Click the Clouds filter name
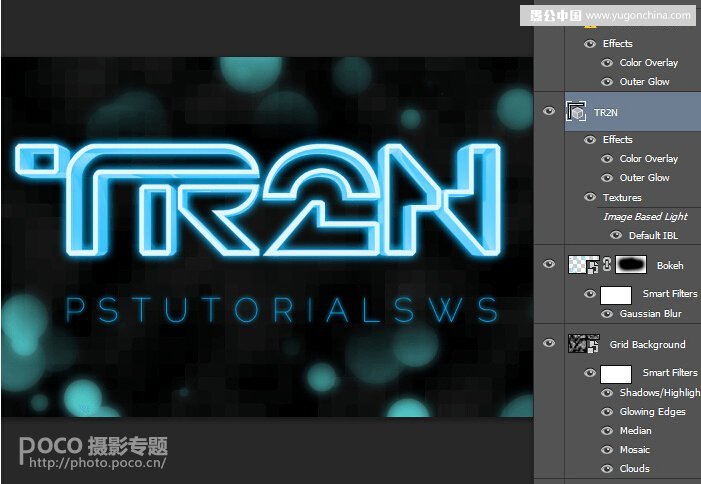Viewport: 701px width, 484px height. pos(634,469)
